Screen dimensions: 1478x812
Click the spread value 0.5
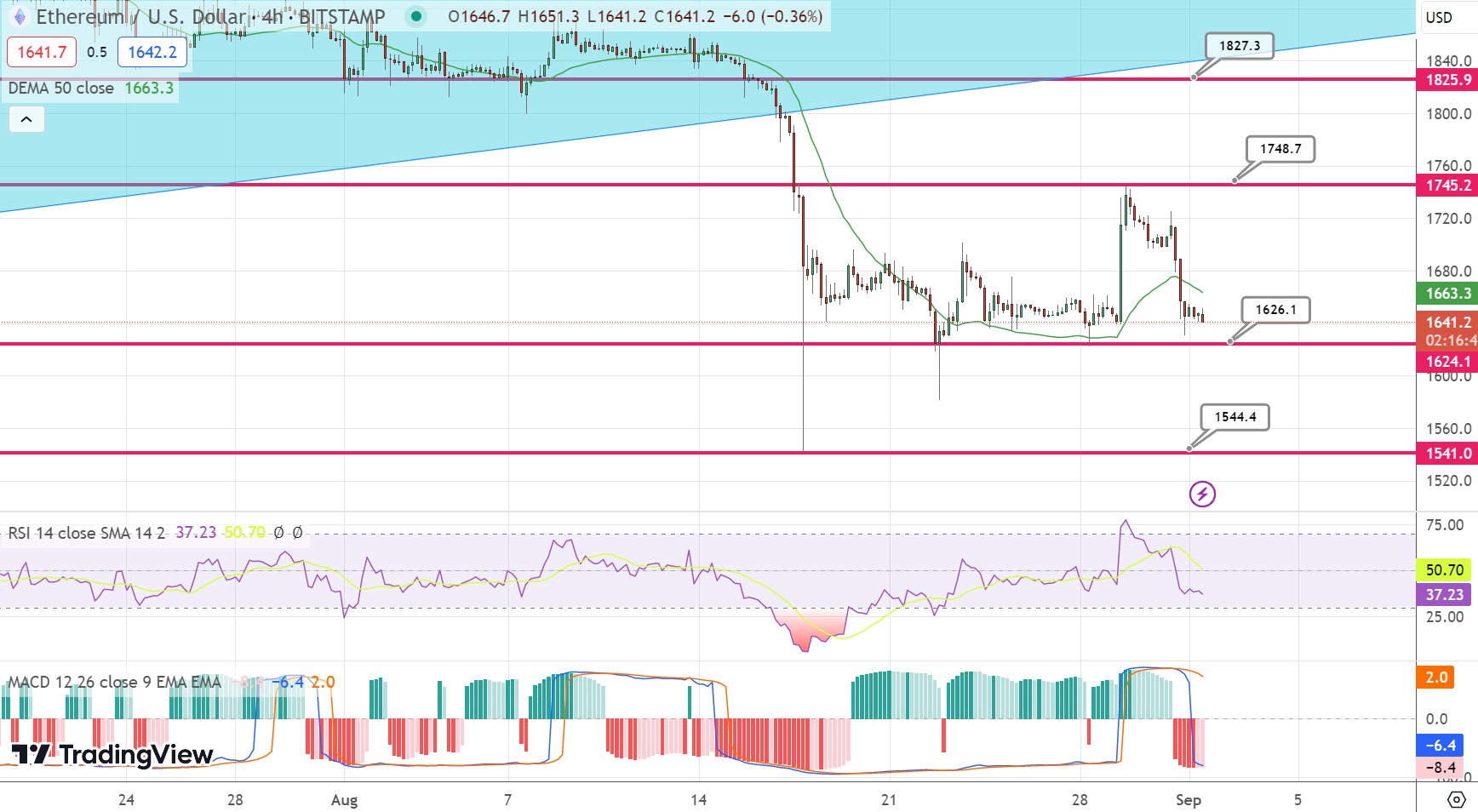[97, 52]
